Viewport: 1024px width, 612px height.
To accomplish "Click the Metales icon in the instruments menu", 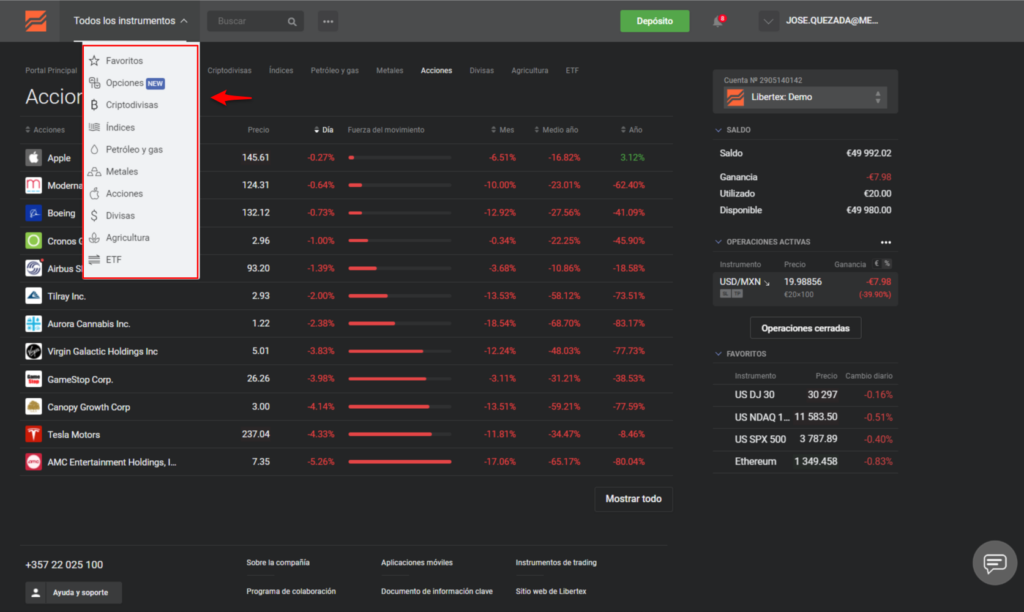I will [95, 172].
